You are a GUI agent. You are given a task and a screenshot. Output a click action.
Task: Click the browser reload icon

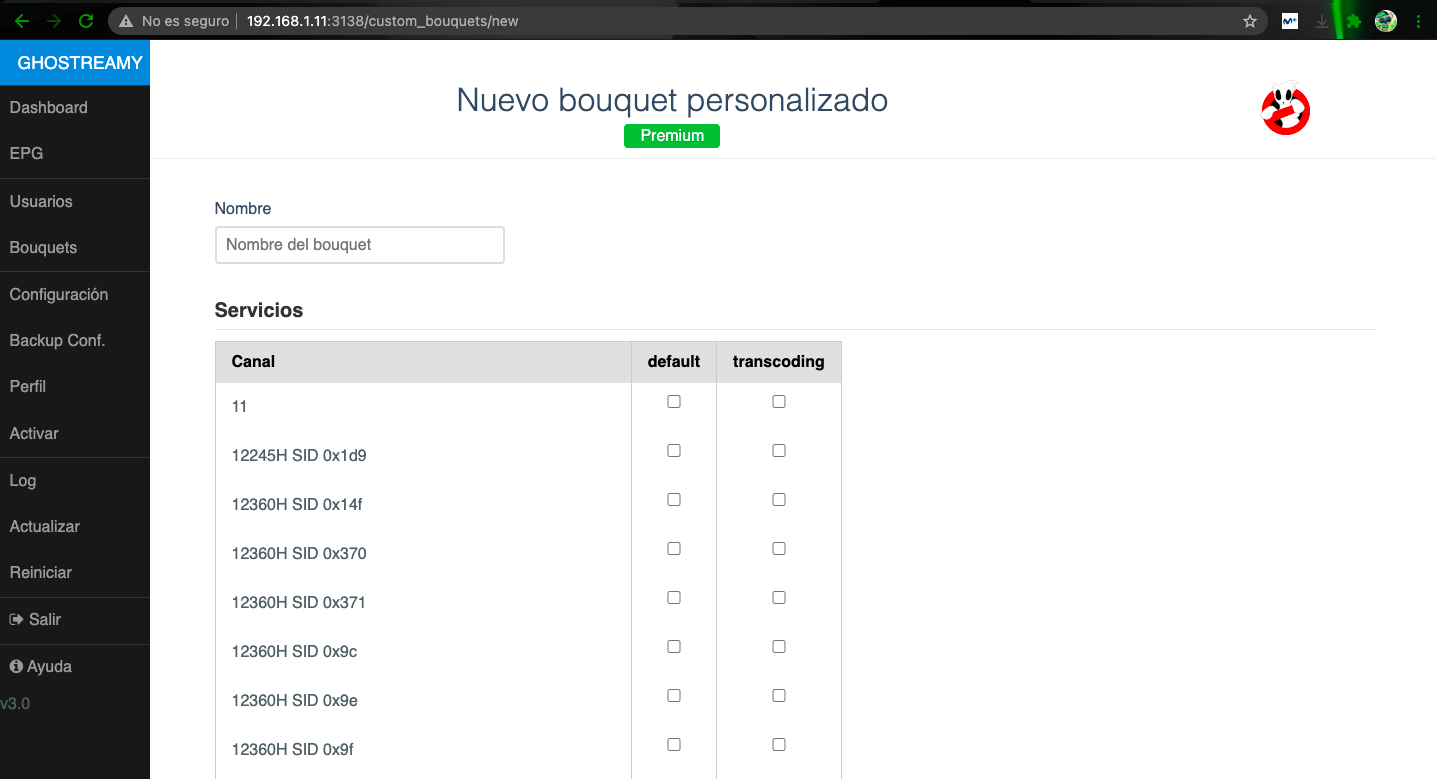(x=86, y=20)
